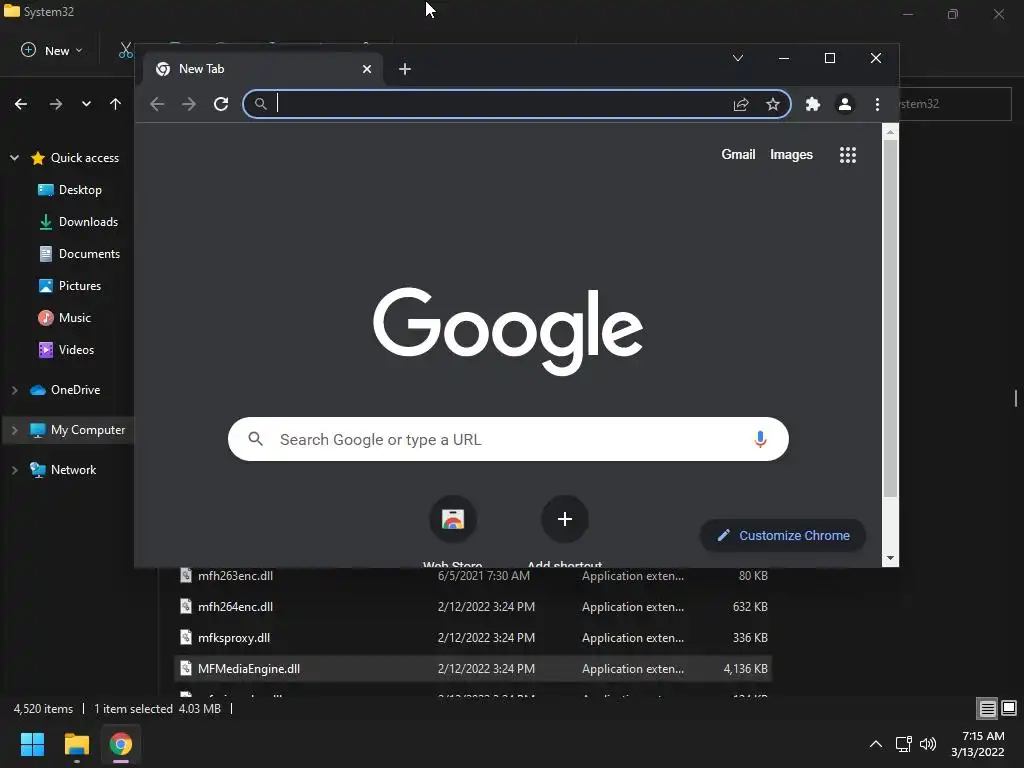Open the network tray icon
Viewport: 1024px width, 768px height.
(904, 744)
